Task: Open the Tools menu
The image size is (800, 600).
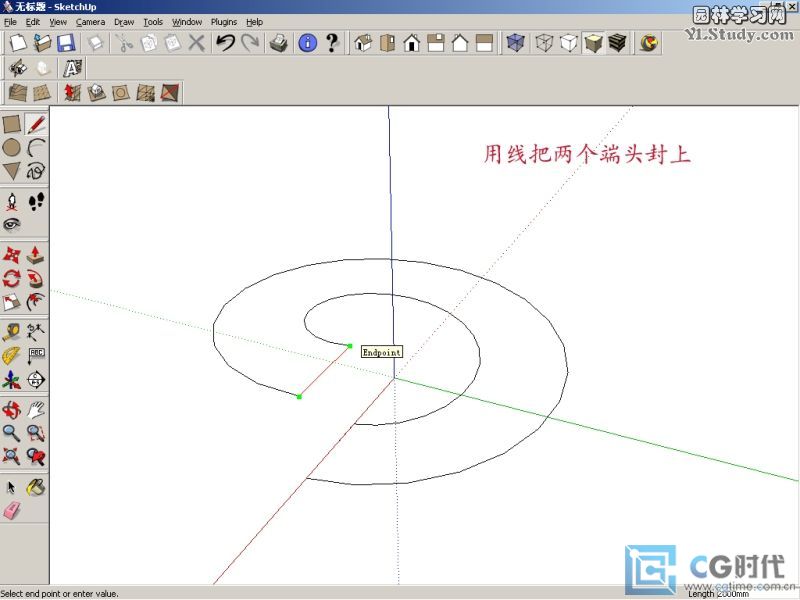Action: pyautogui.click(x=153, y=22)
